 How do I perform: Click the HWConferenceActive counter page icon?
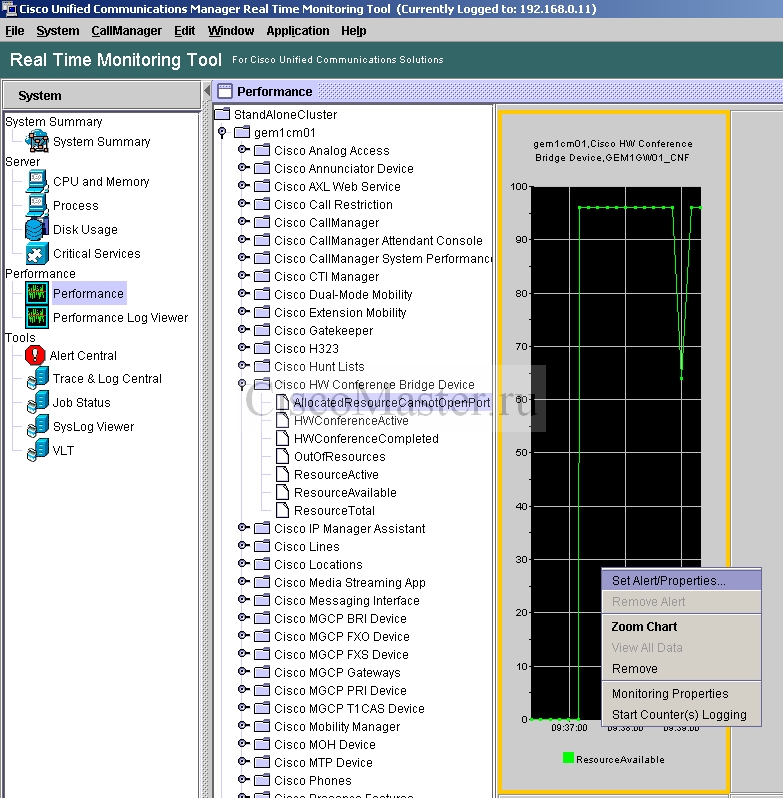[x=282, y=420]
